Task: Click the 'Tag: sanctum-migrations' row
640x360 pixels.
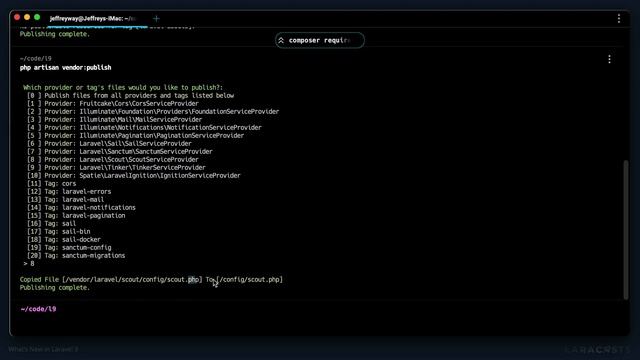Action: (x=76, y=256)
